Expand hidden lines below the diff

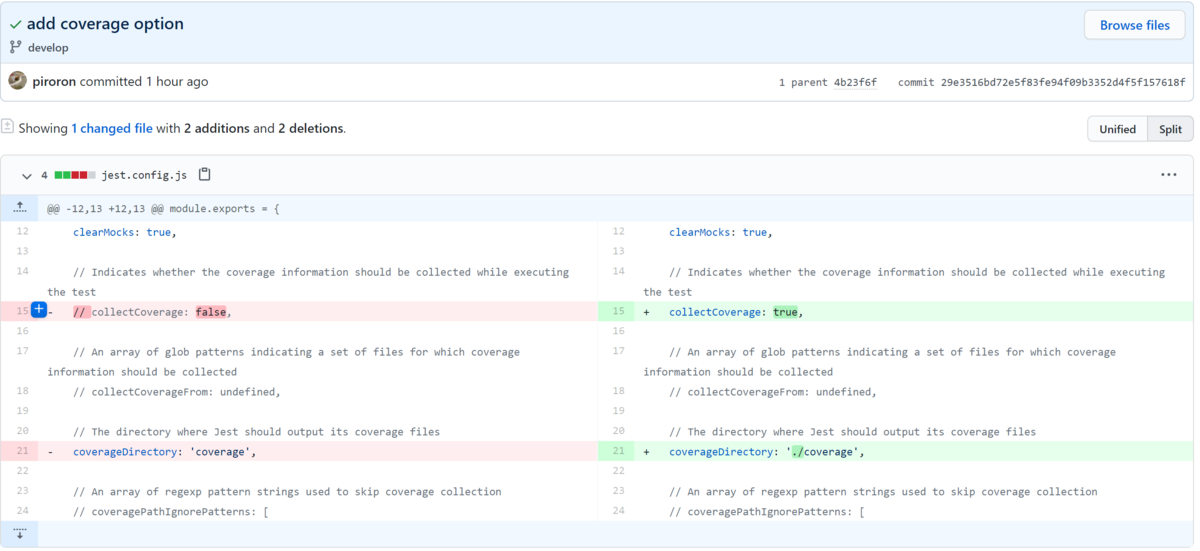20,534
